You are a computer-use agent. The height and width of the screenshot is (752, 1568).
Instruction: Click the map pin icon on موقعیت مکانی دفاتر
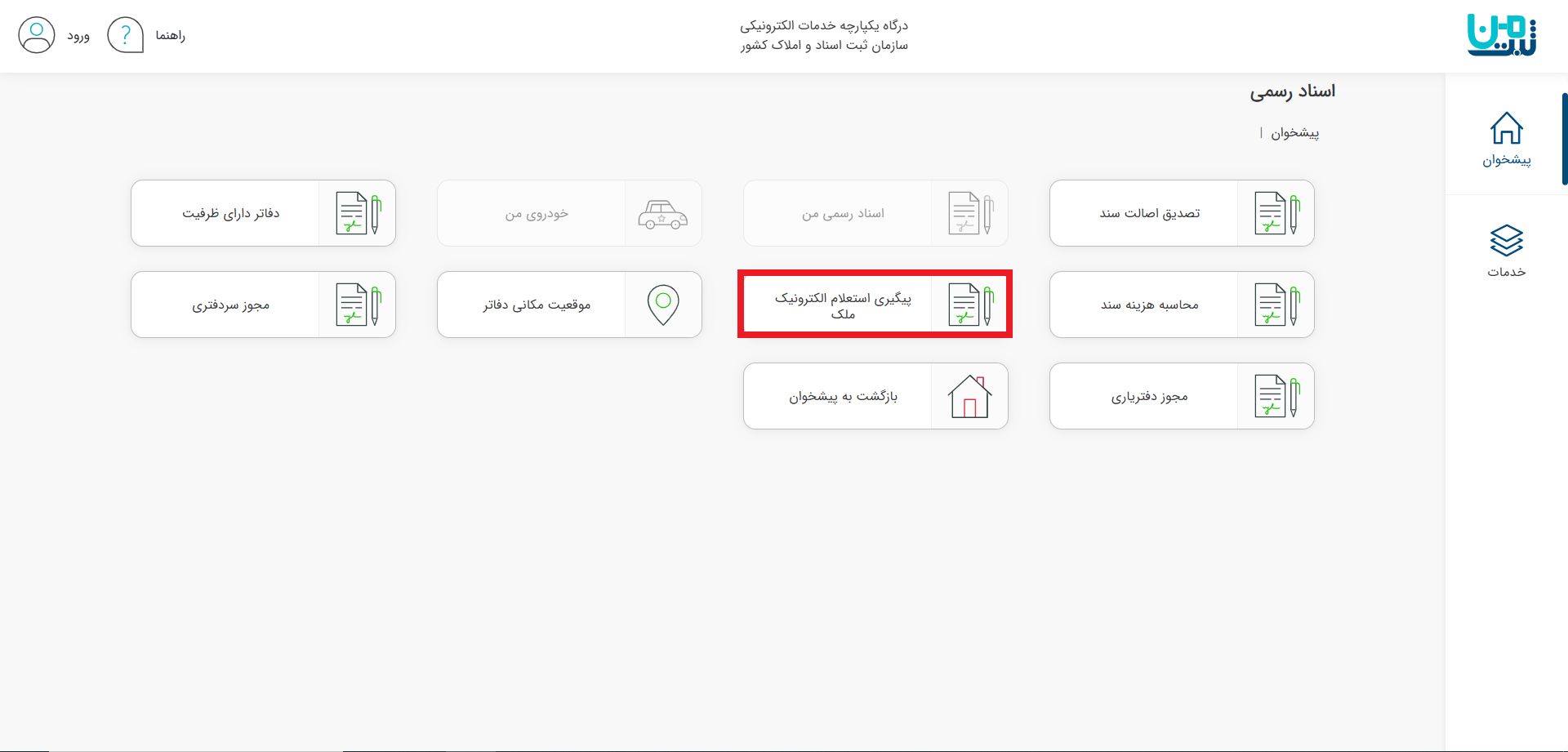[x=663, y=304]
